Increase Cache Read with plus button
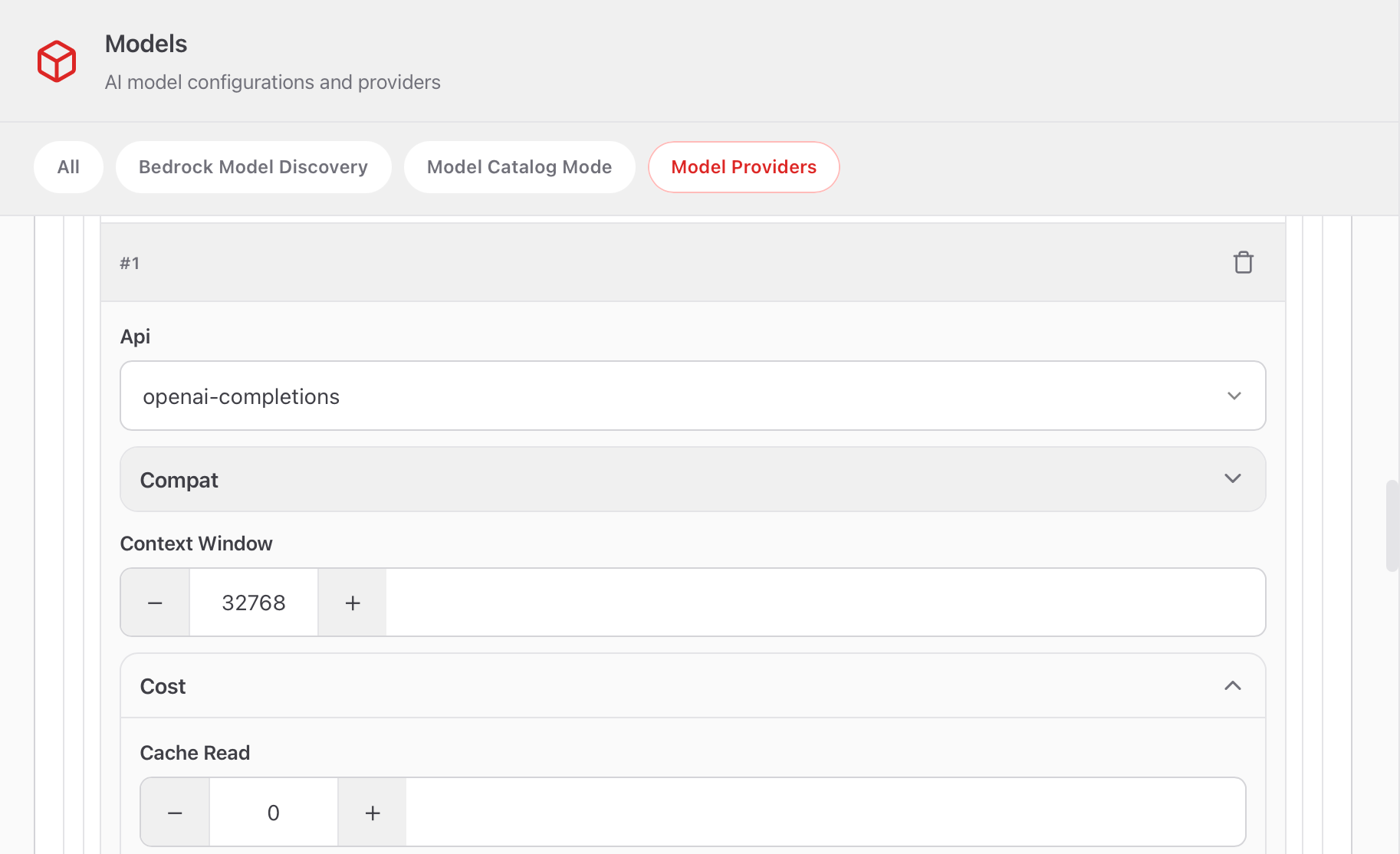This screenshot has height=854, width=1400. 373,813
